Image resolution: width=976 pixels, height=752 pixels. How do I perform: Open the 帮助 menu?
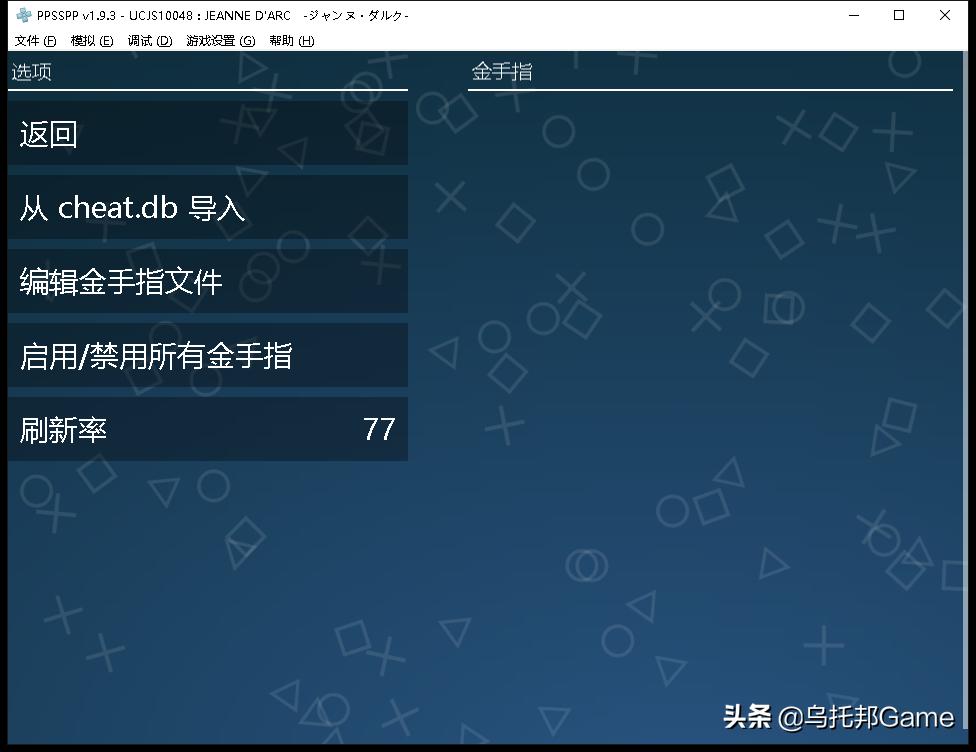pyautogui.click(x=290, y=40)
